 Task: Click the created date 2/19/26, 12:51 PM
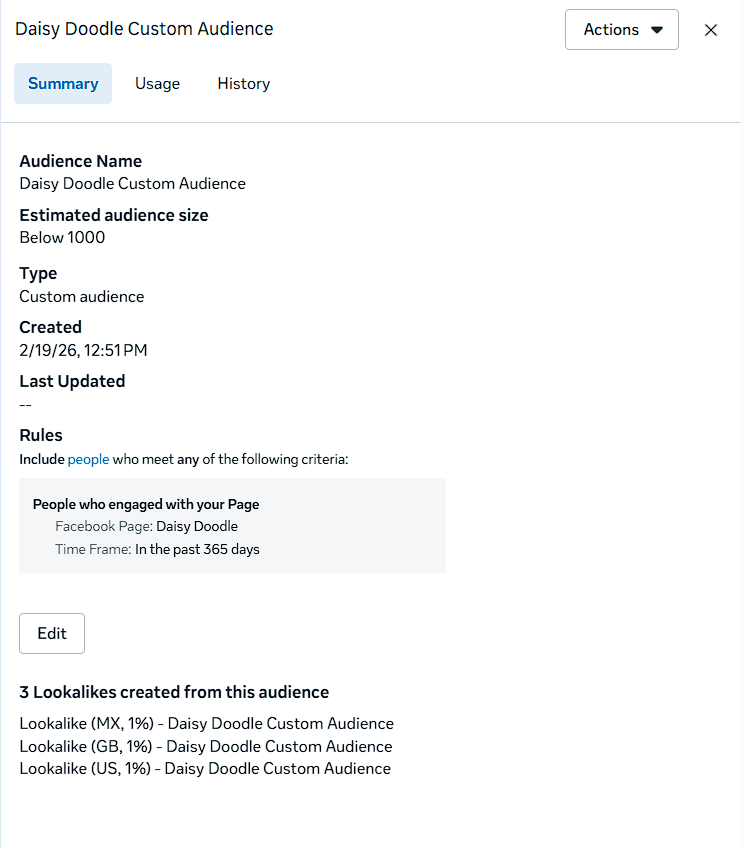(x=83, y=350)
